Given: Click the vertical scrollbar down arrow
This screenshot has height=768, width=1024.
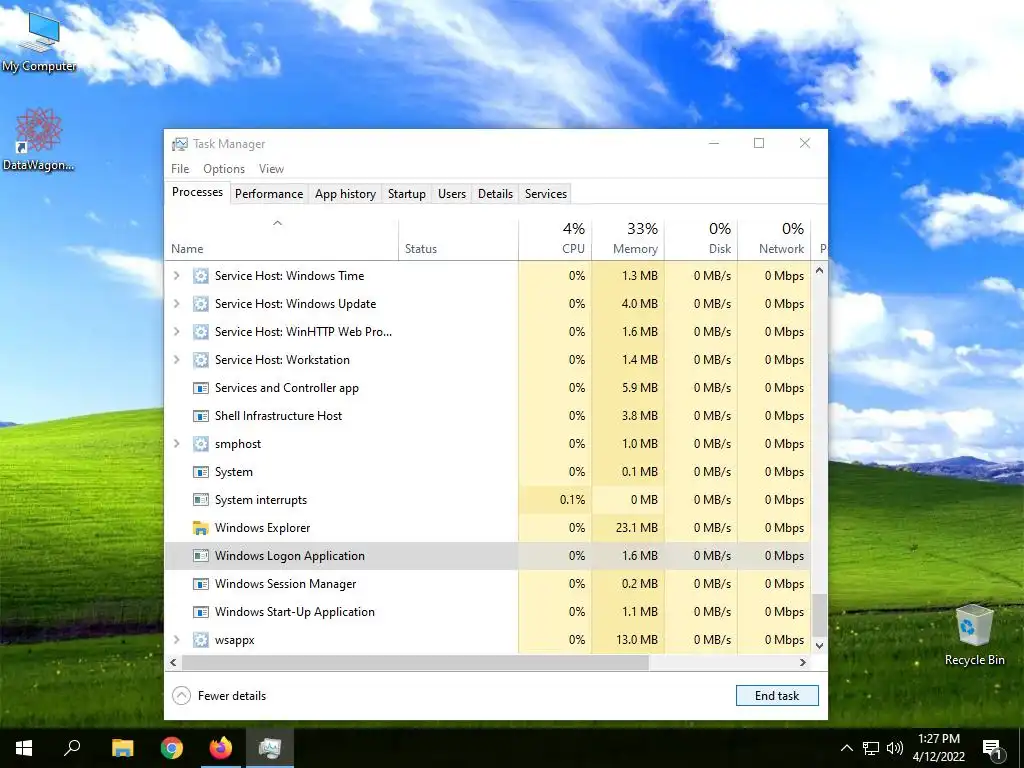Looking at the screenshot, I should click(820, 645).
